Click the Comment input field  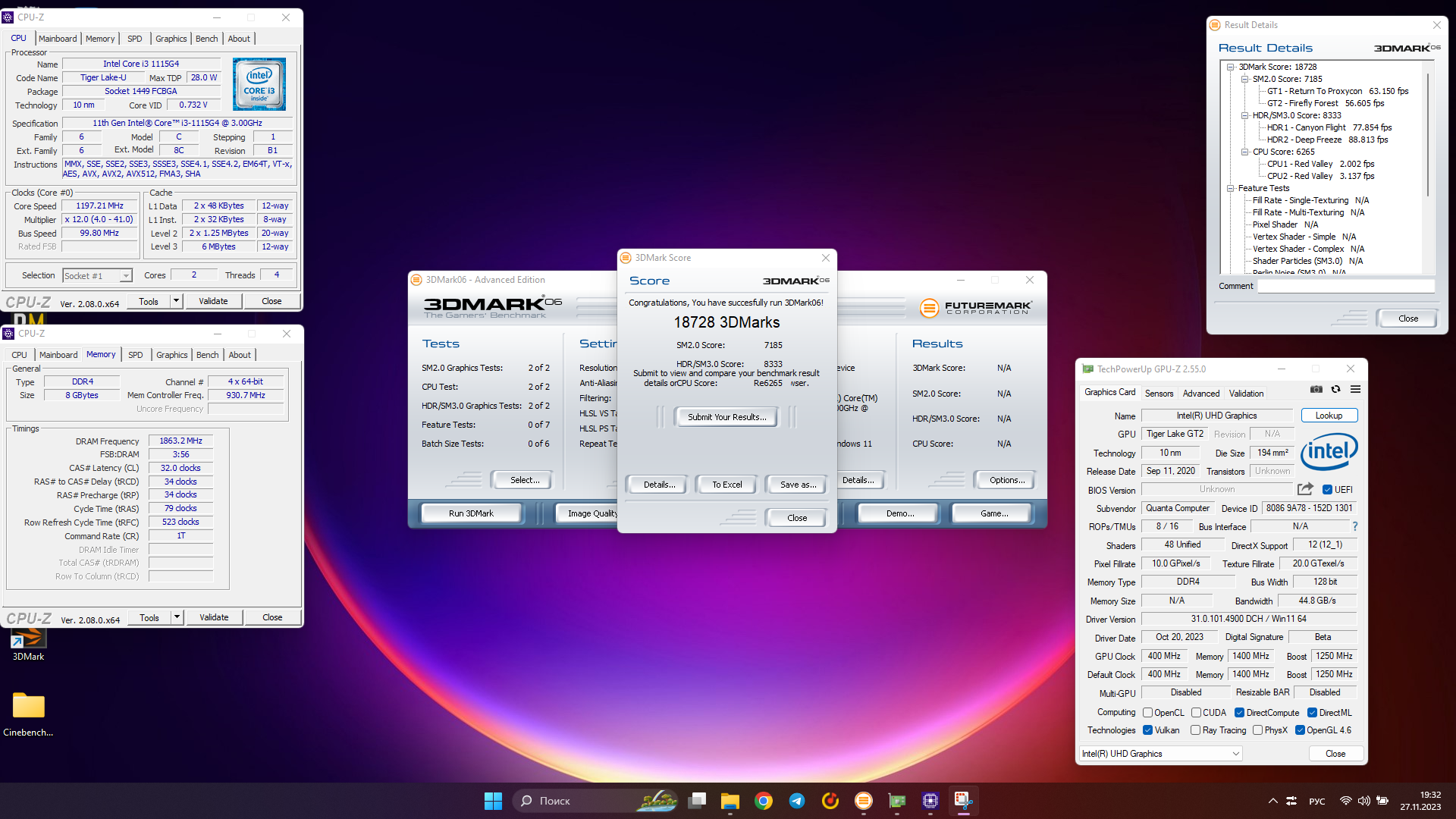pyautogui.click(x=1346, y=286)
